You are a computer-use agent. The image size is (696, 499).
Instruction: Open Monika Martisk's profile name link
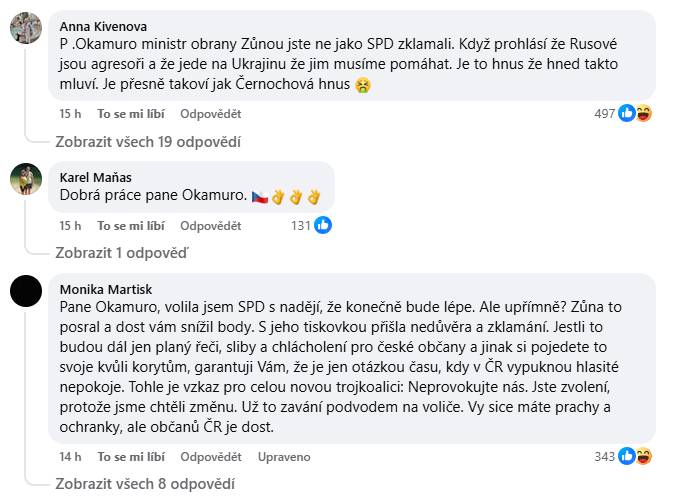pos(106,289)
